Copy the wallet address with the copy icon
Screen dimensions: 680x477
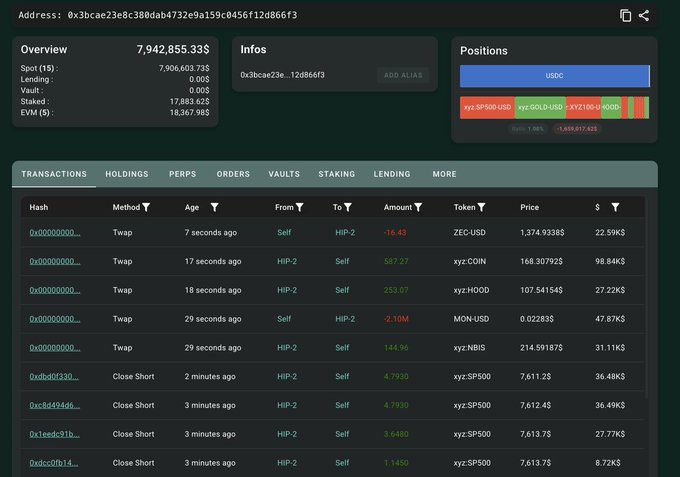pyautogui.click(x=625, y=16)
